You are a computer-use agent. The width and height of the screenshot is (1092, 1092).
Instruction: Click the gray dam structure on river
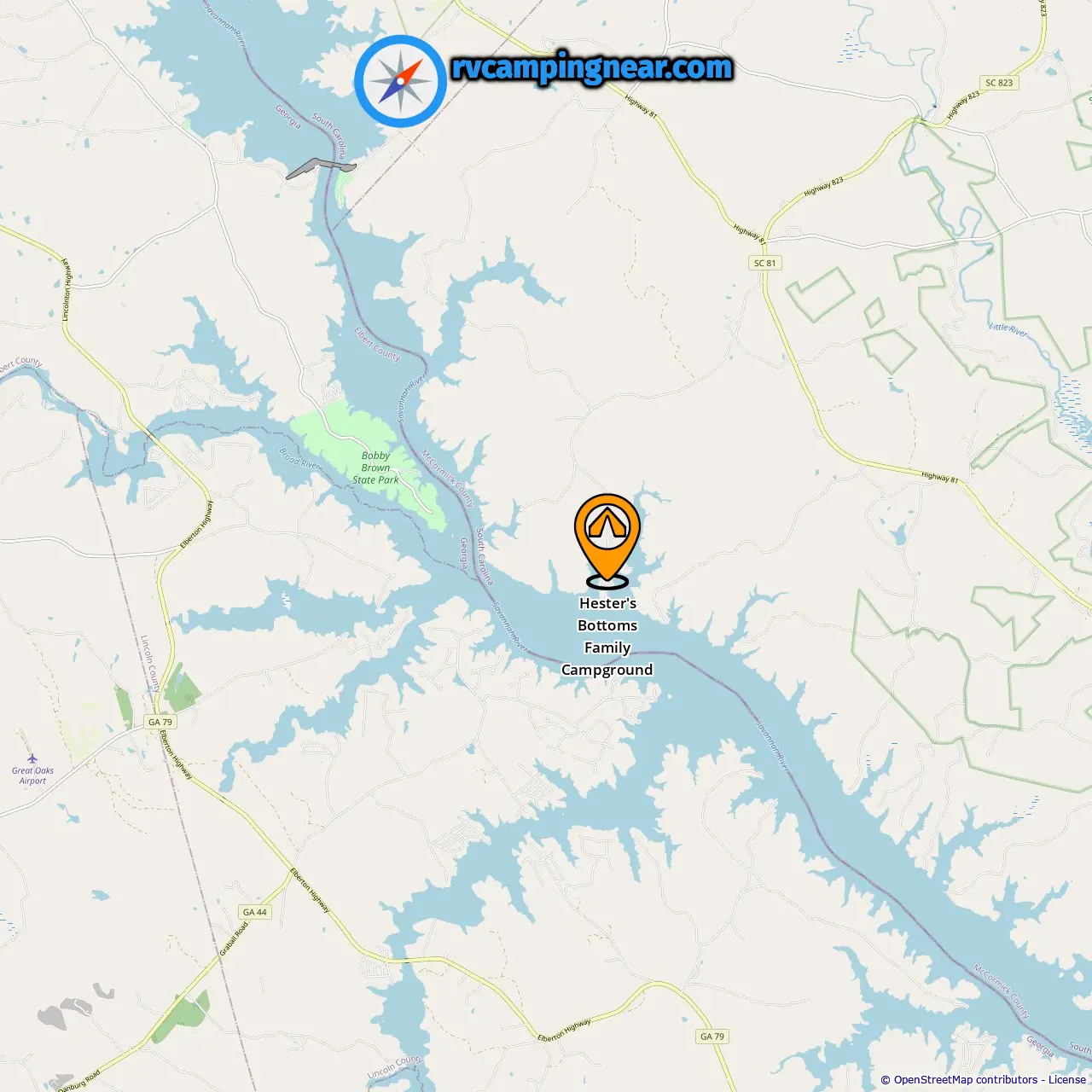pos(320,167)
